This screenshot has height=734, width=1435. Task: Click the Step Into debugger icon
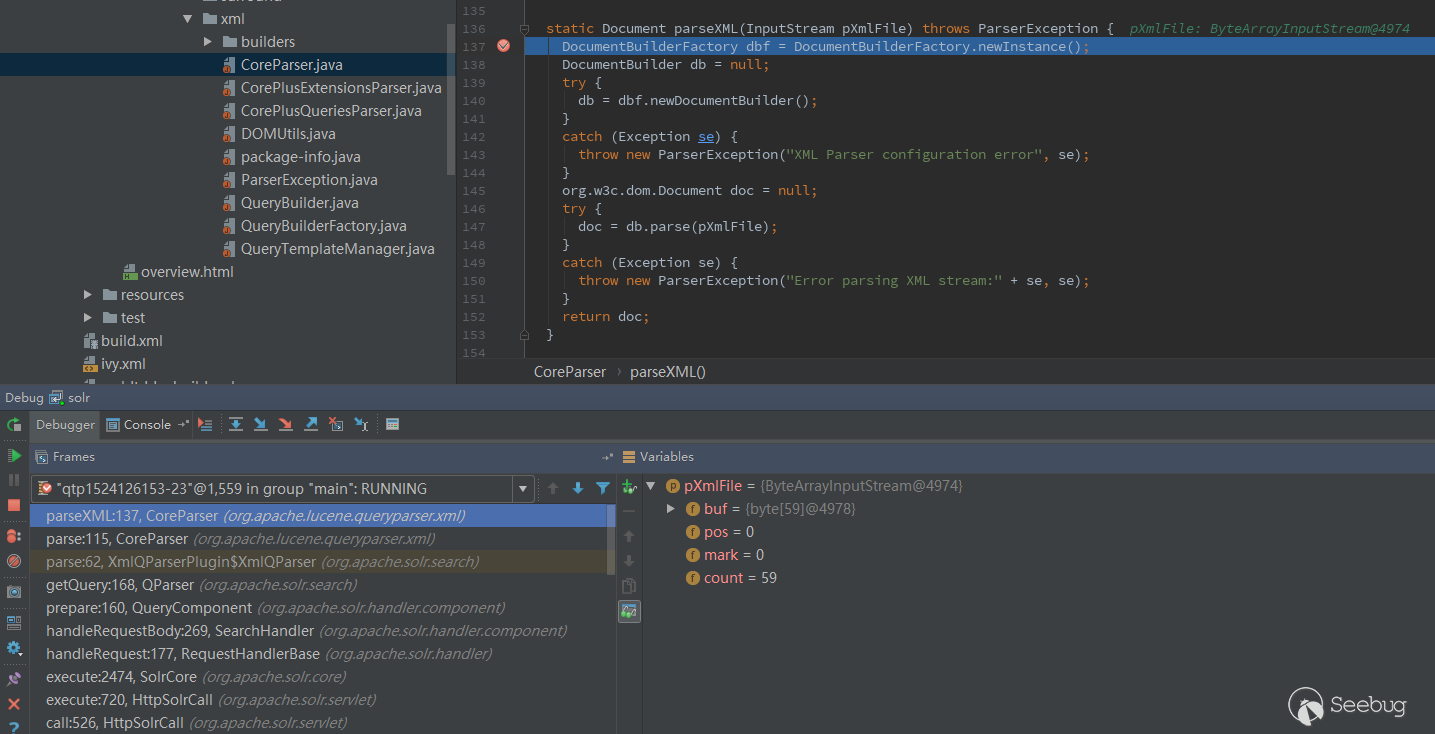pyautogui.click(x=261, y=425)
